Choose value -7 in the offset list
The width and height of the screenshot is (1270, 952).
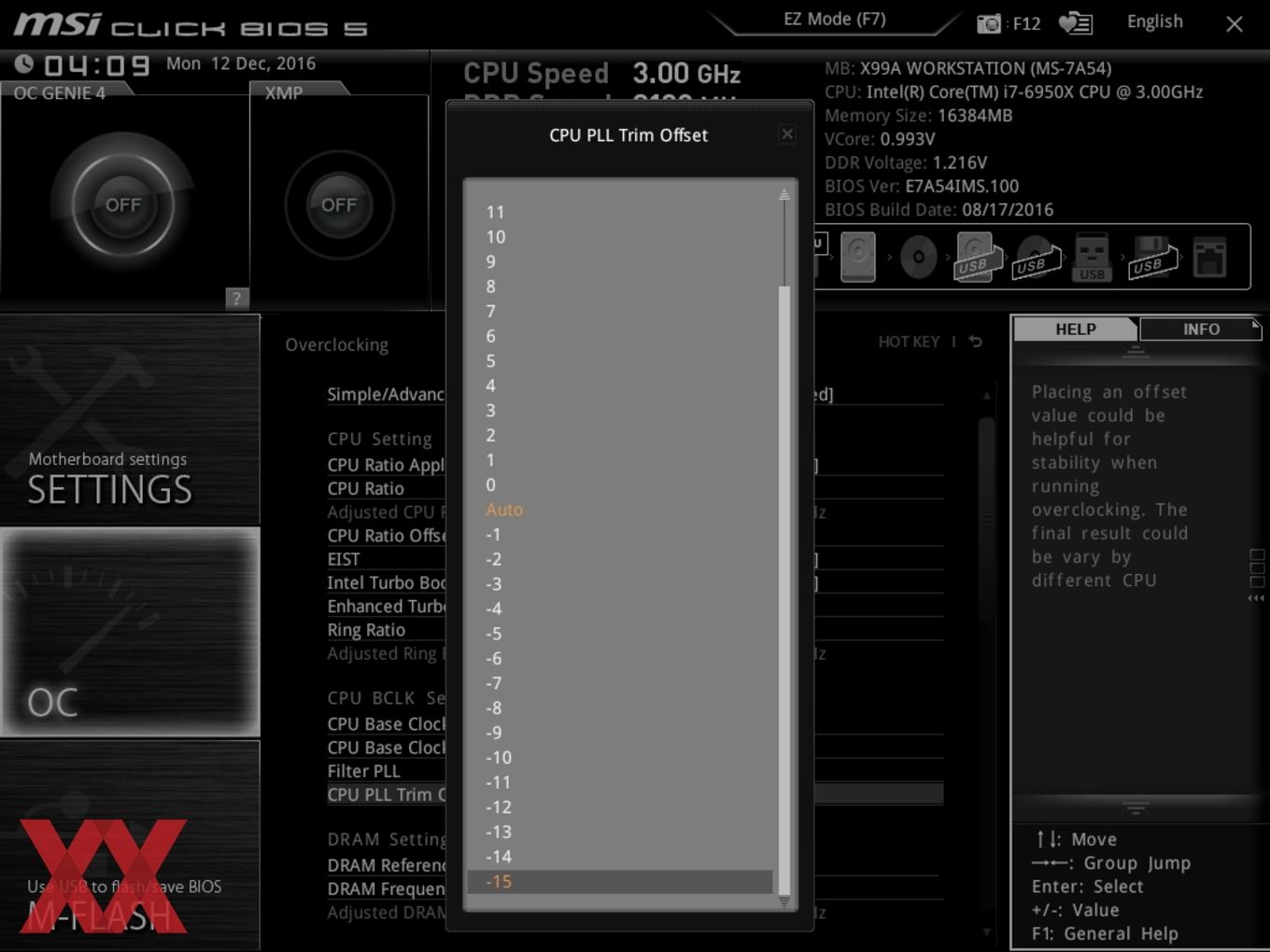(x=619, y=683)
